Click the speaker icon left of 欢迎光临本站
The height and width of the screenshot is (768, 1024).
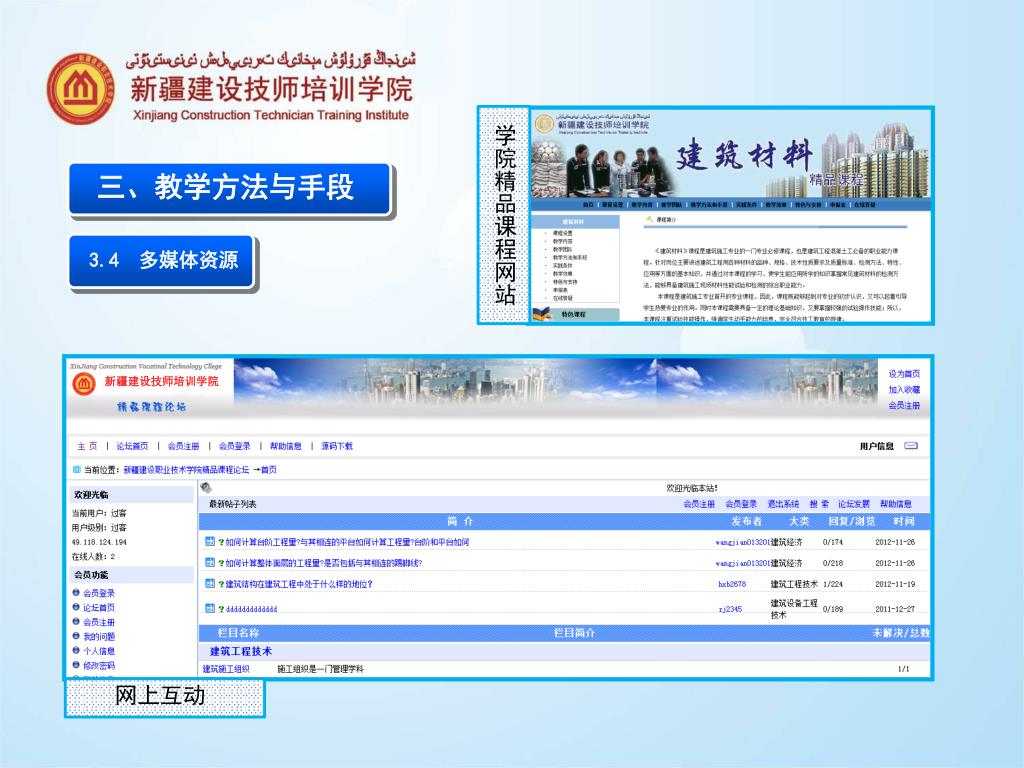[x=206, y=487]
